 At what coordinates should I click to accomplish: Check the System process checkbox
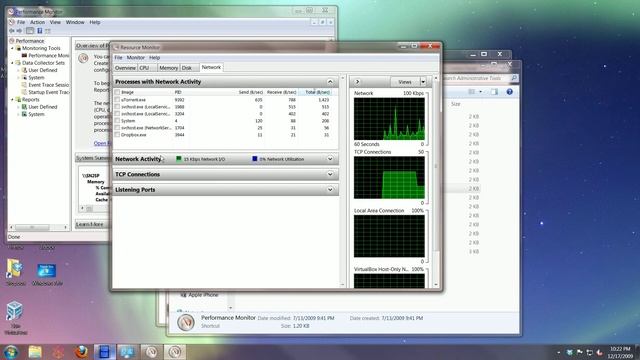coord(117,120)
